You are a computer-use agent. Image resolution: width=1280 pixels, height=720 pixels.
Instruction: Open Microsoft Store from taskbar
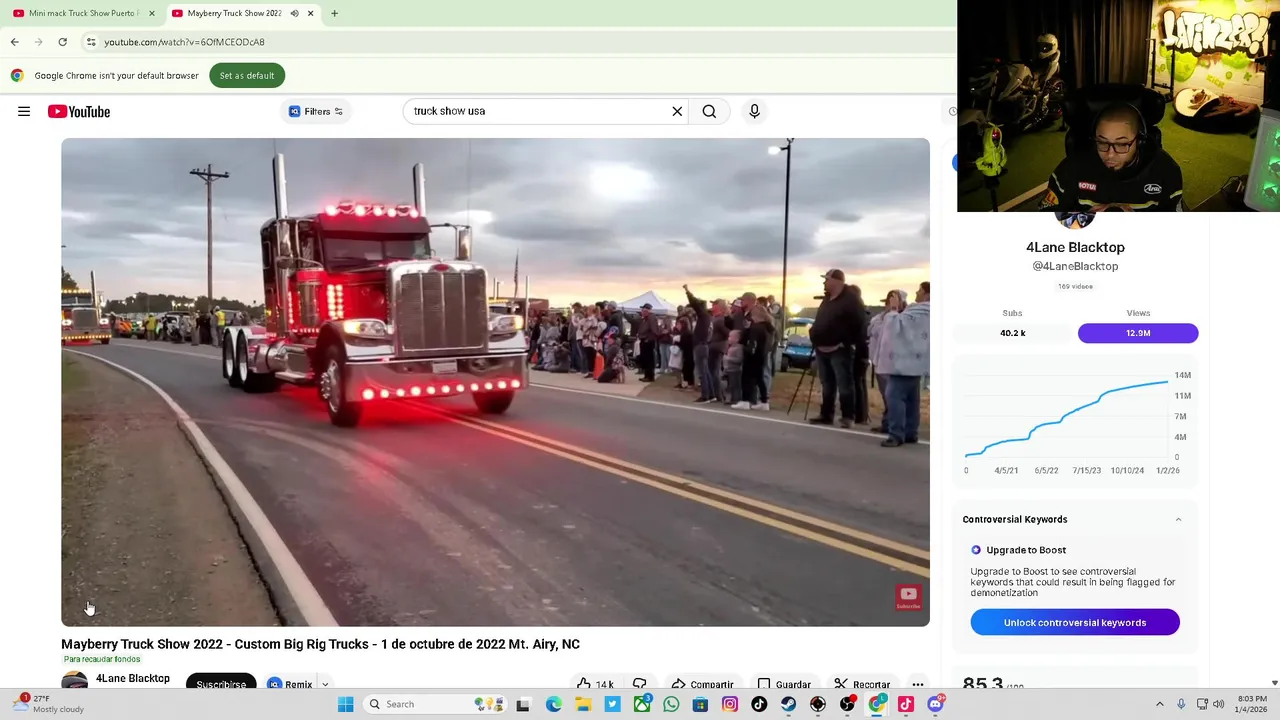701,704
